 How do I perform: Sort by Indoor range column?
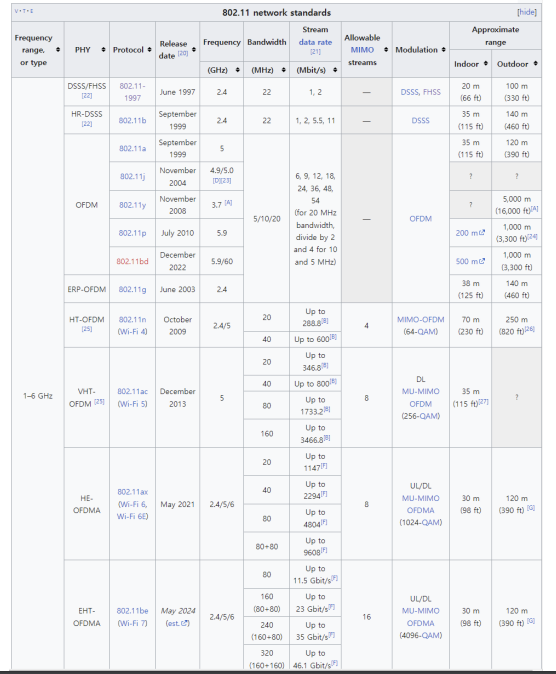[x=485, y=64]
